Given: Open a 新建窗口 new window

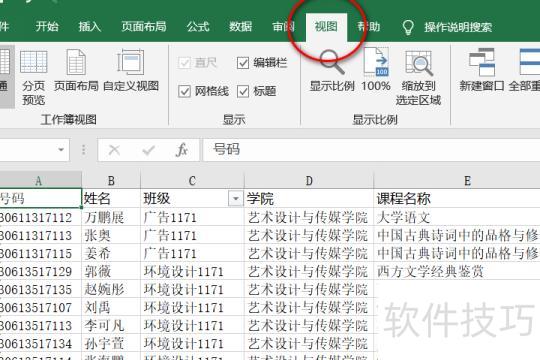Looking at the screenshot, I should point(482,71).
